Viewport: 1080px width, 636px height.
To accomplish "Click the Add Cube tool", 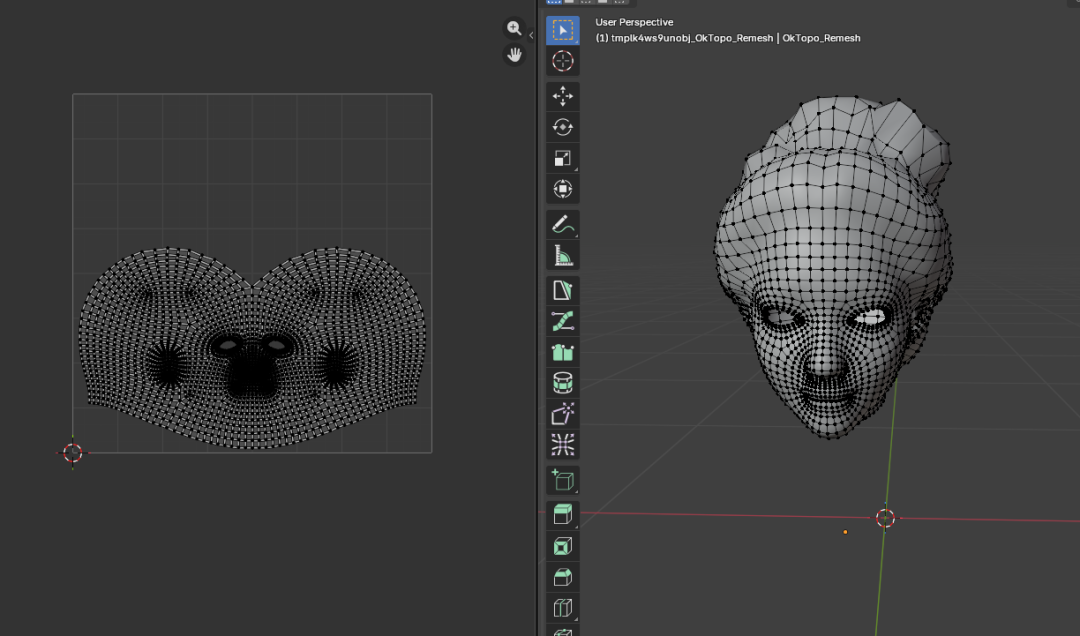I will [x=562, y=480].
